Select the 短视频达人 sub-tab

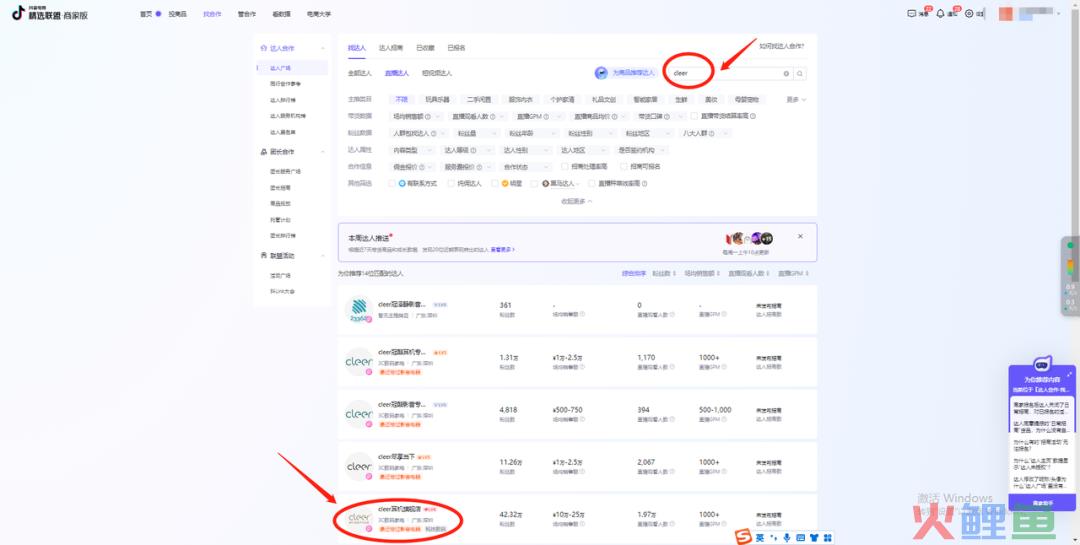tap(437, 73)
